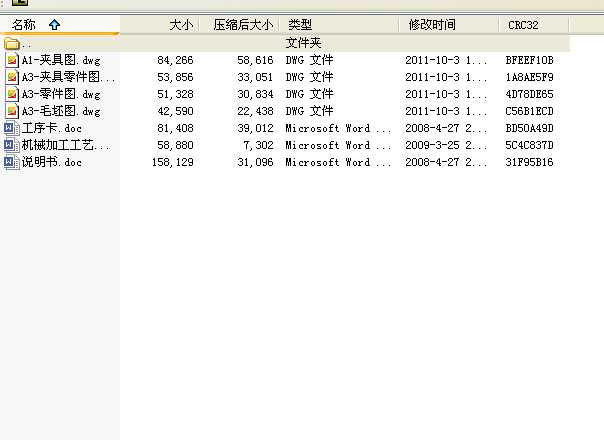Click CRC32 value 5C4C837D

coord(529,145)
